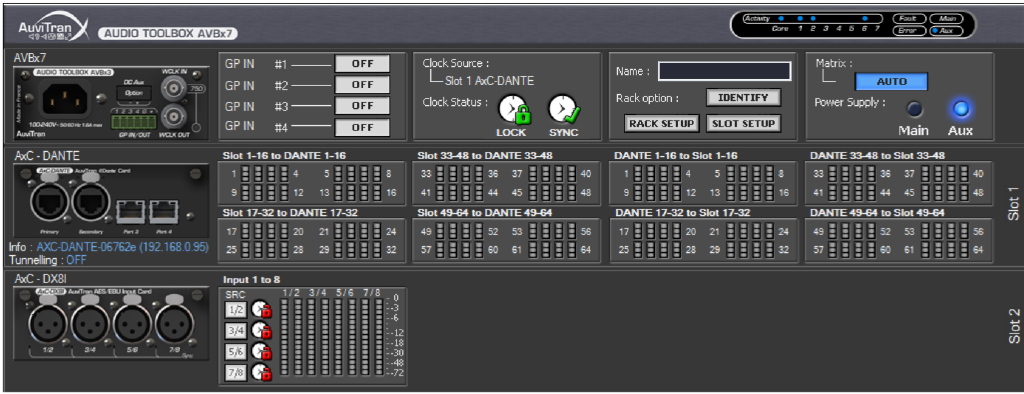Click the Main power supply LED
Screen dimensions: 1024x394
913,108
